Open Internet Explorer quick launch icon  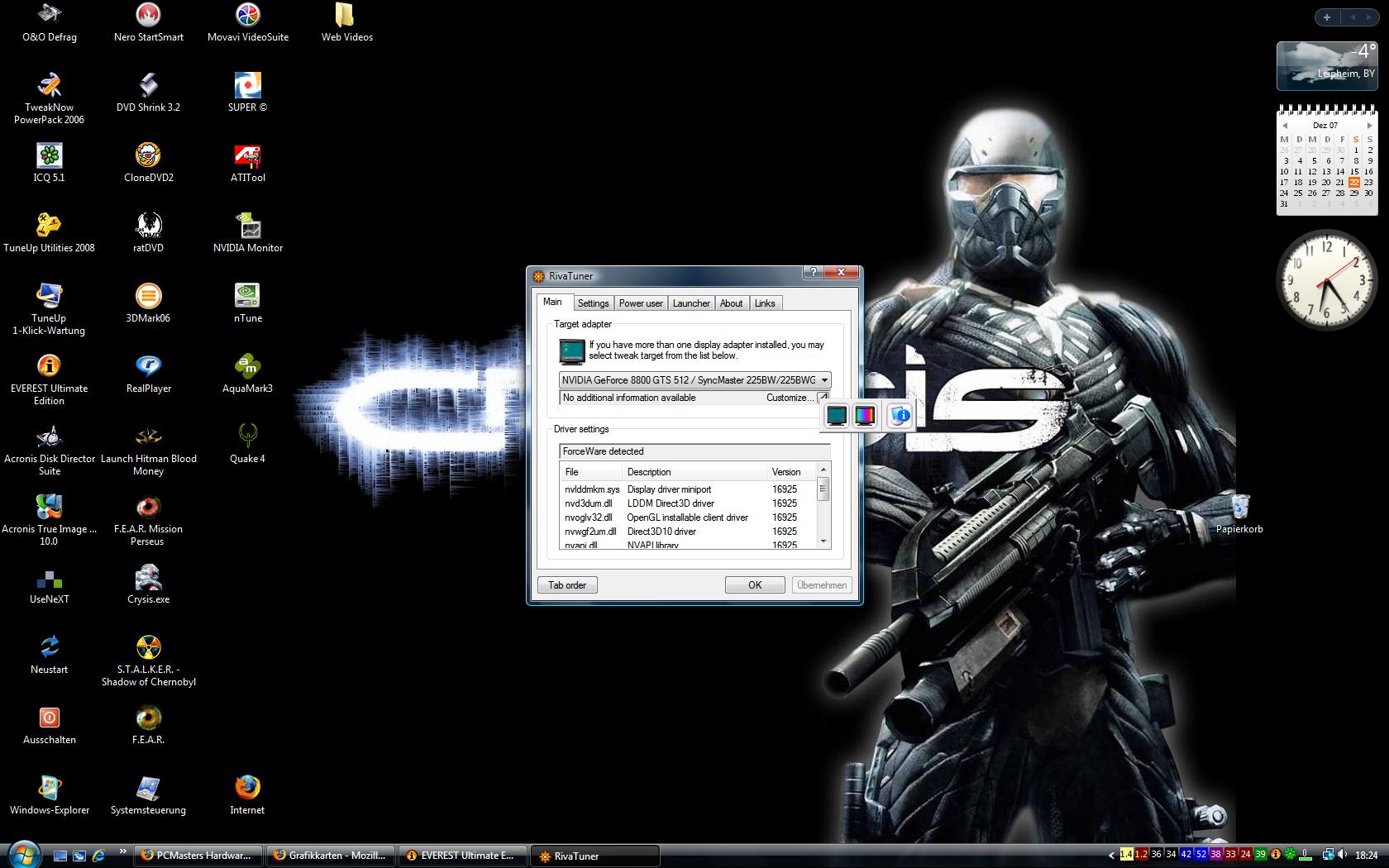coord(99,856)
